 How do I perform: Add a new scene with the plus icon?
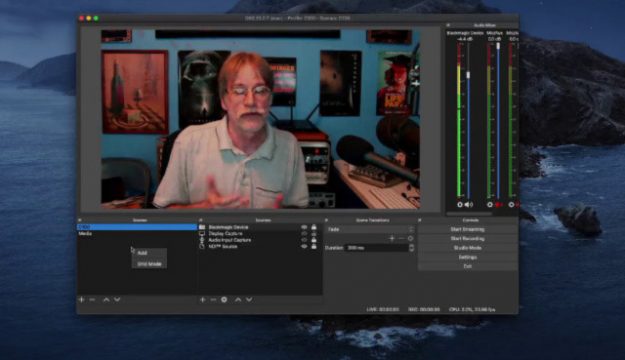coord(82,299)
